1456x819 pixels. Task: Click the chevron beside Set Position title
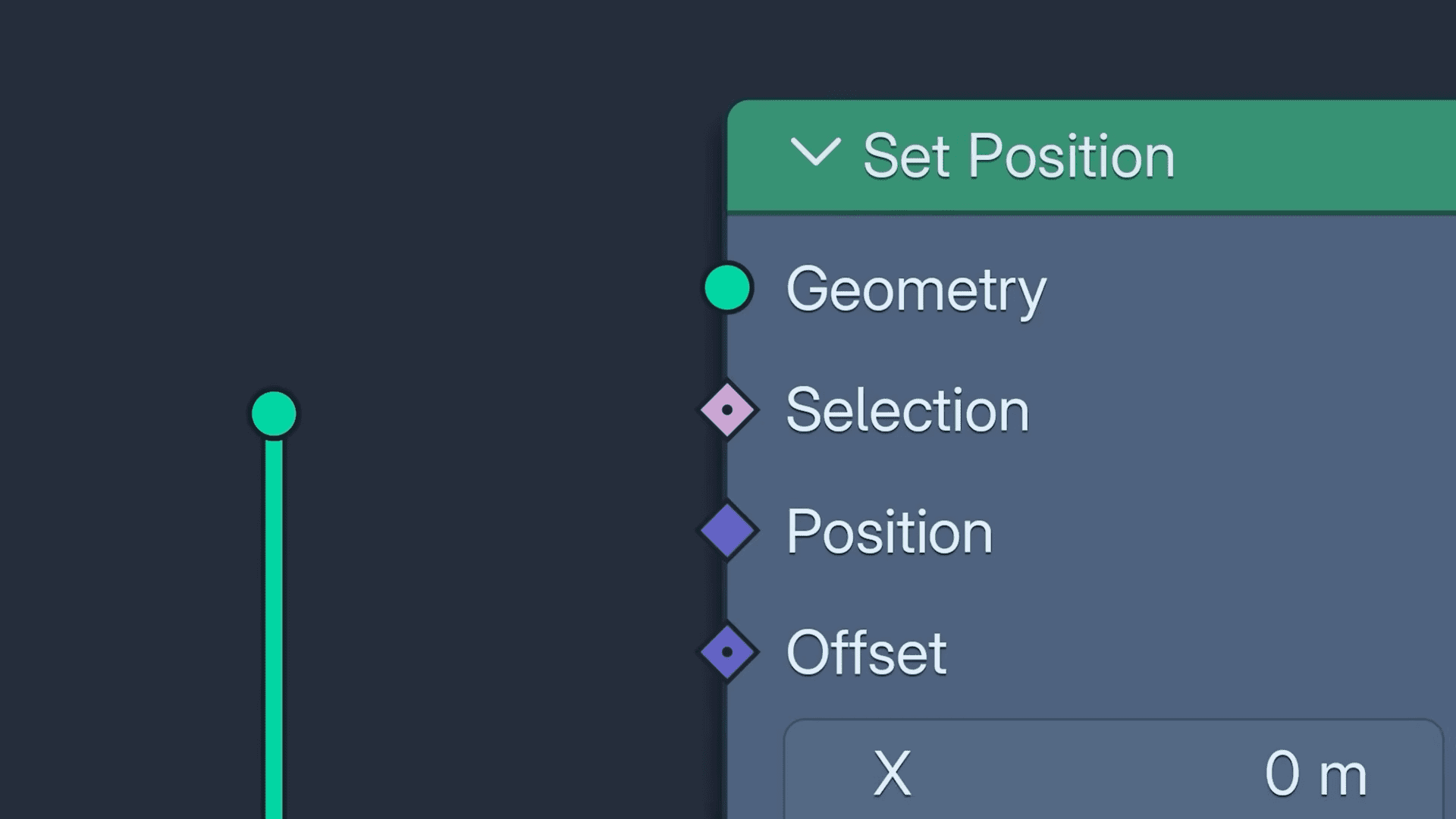coord(817,155)
